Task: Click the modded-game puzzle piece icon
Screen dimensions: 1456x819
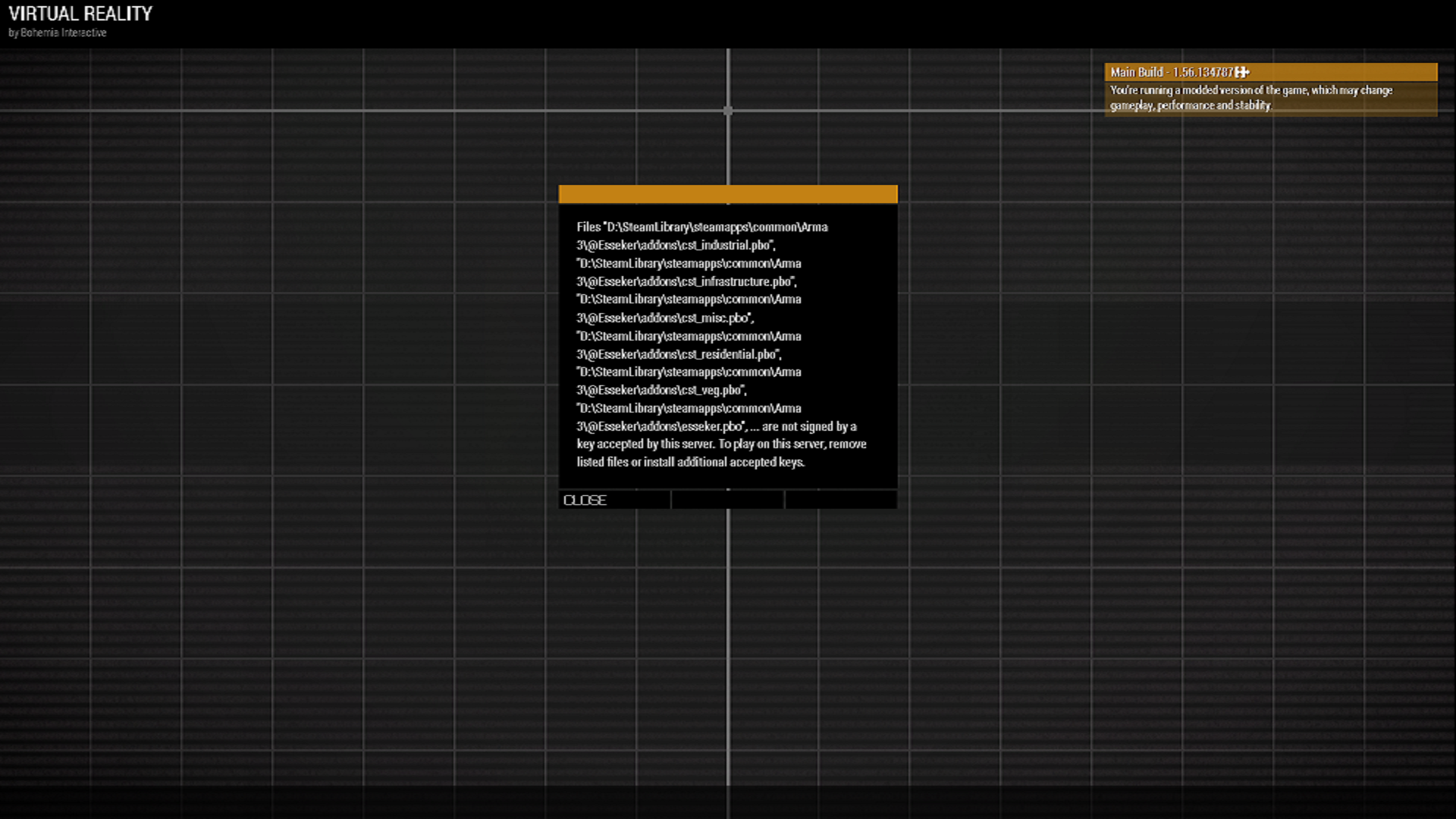Action: tap(1241, 72)
